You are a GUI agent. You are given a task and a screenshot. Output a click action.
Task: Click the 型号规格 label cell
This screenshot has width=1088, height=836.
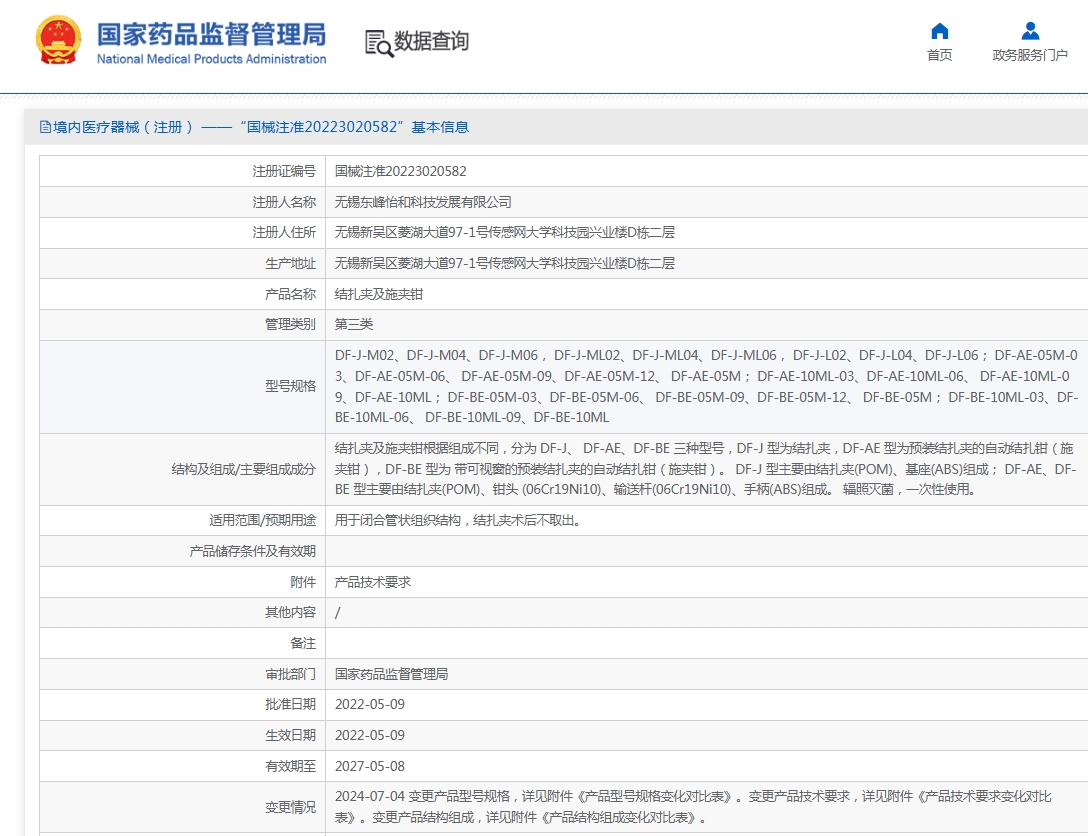(x=182, y=386)
